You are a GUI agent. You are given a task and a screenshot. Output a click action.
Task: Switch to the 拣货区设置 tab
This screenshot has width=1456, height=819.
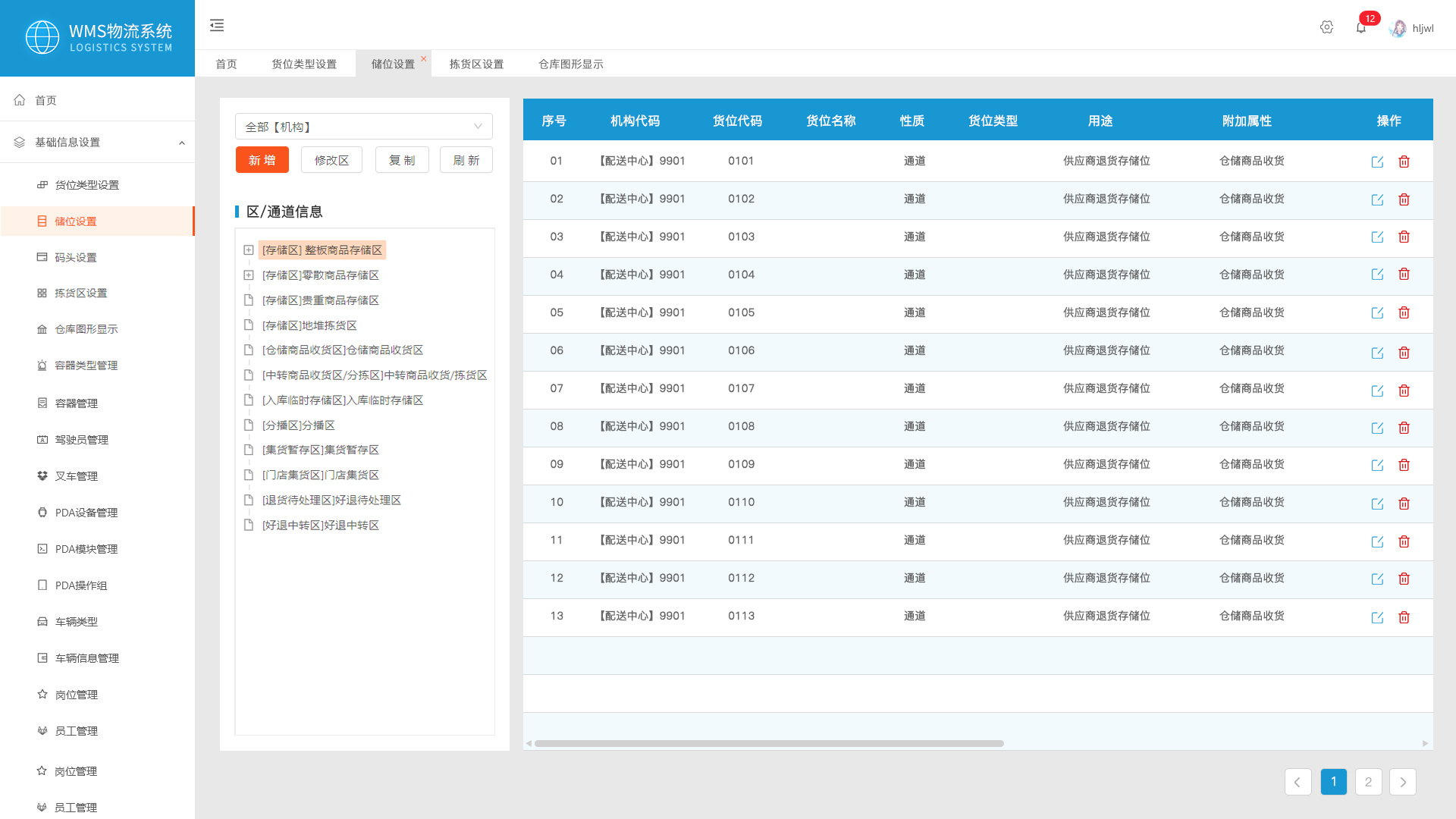475,64
